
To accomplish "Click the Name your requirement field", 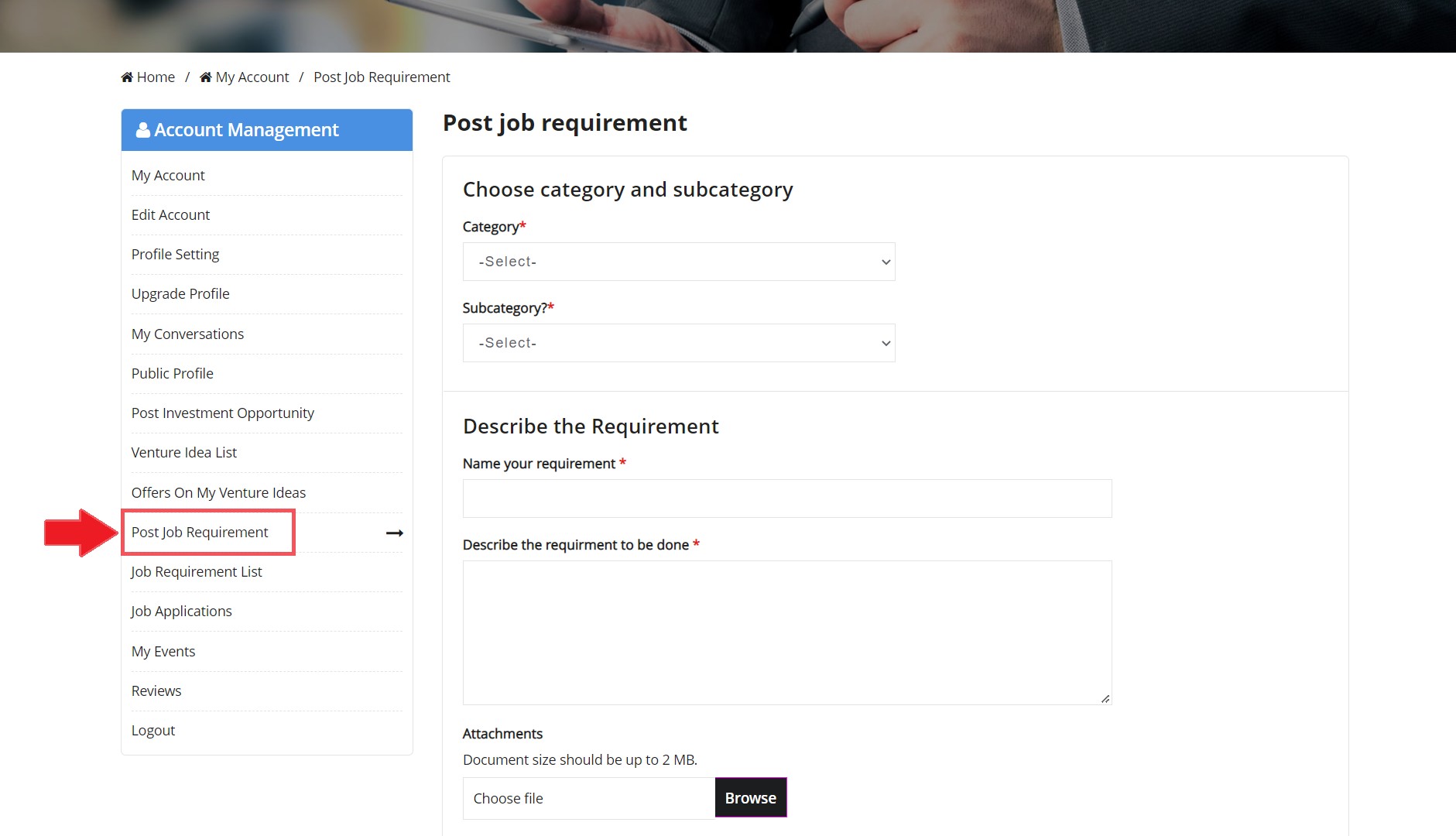I will pos(787,499).
